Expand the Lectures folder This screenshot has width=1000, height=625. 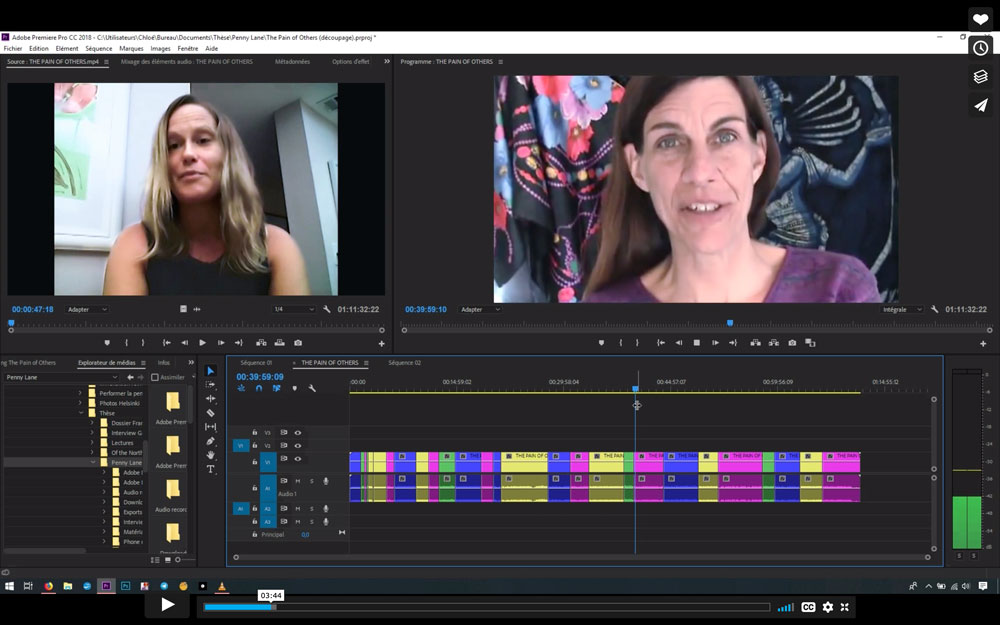tap(92, 443)
